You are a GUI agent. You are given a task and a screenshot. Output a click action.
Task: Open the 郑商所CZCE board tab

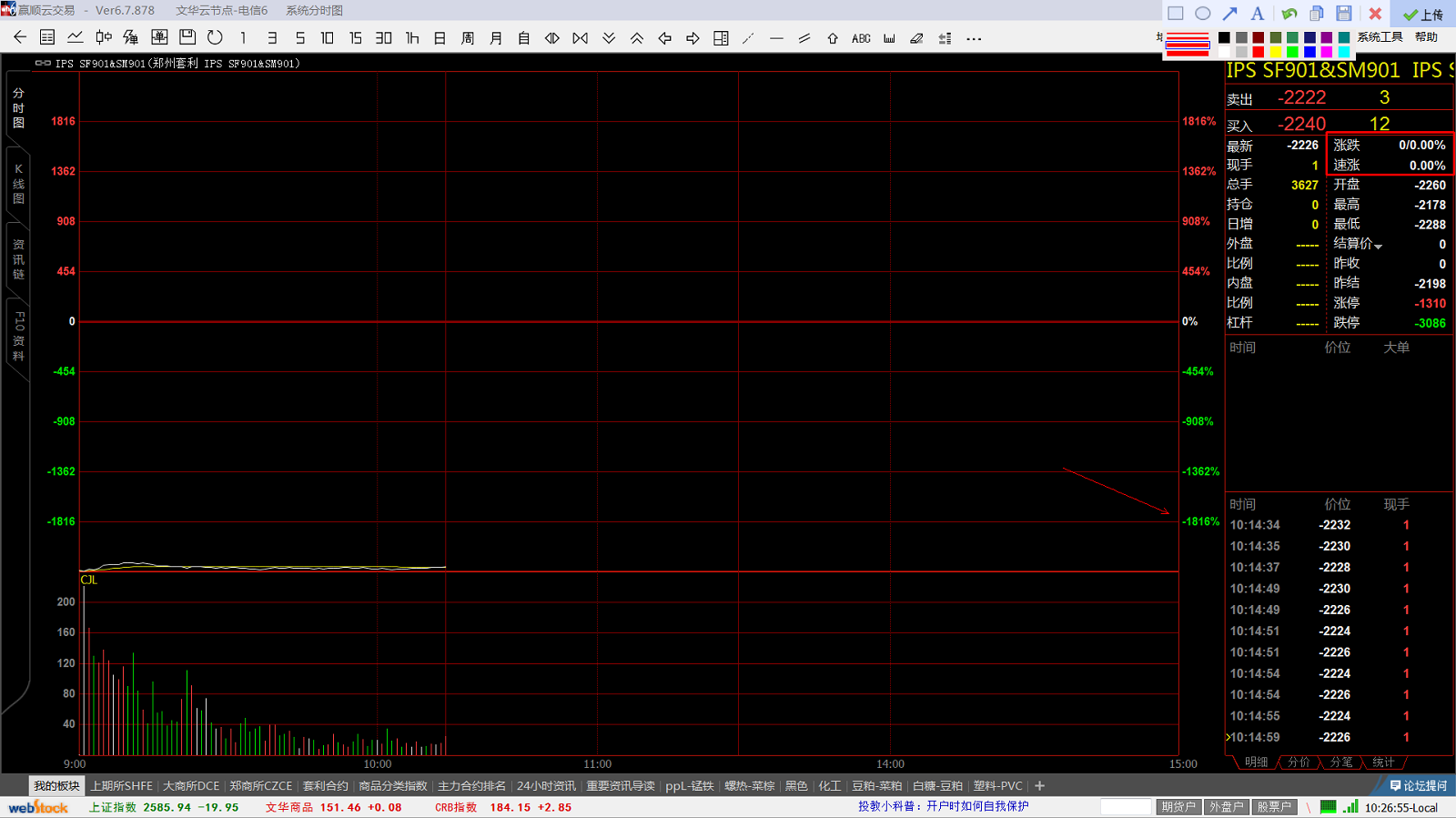(x=260, y=786)
